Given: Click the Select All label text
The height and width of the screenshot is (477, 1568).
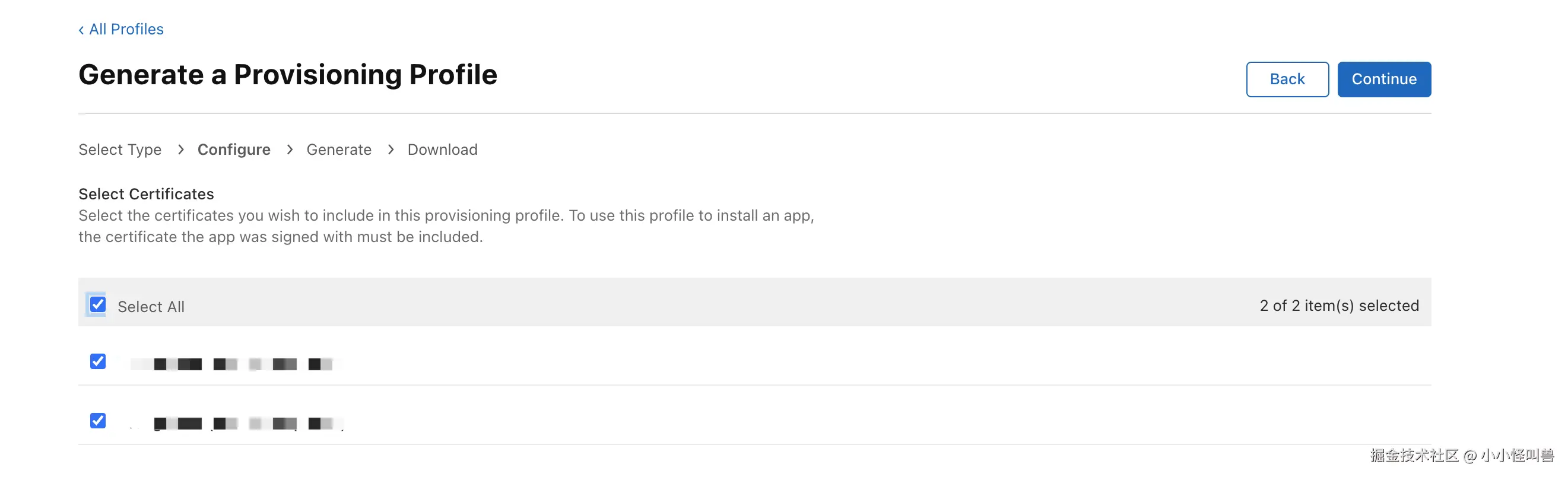Looking at the screenshot, I should coord(151,307).
